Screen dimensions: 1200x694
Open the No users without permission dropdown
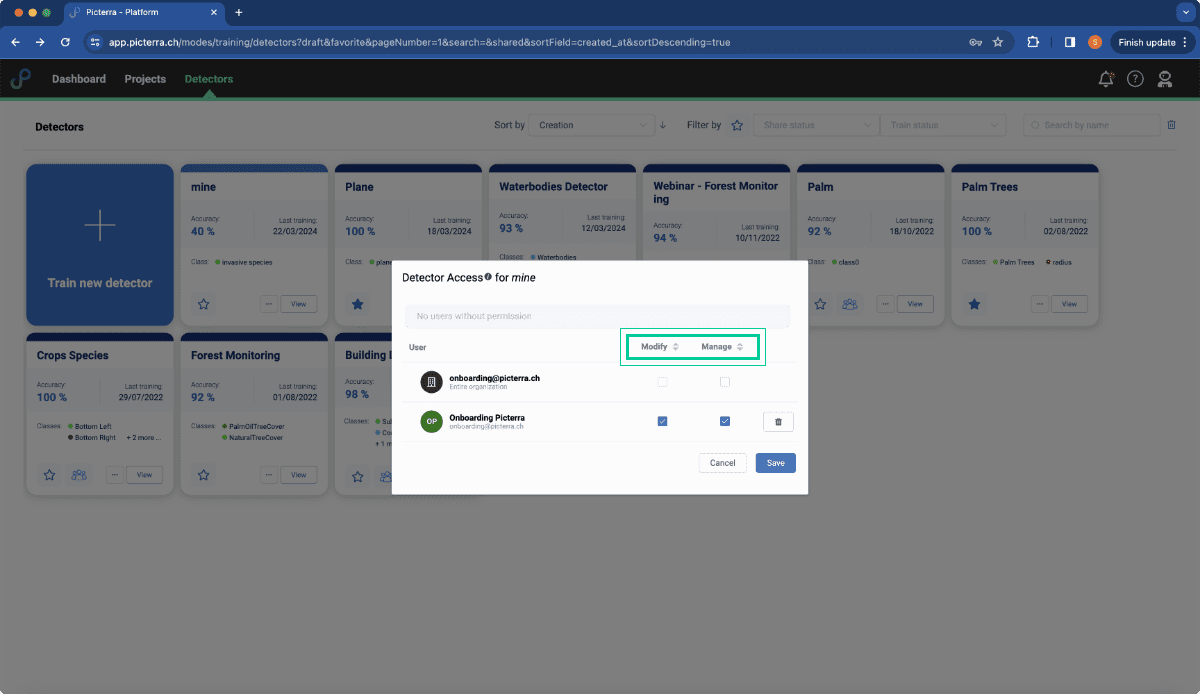[597, 316]
